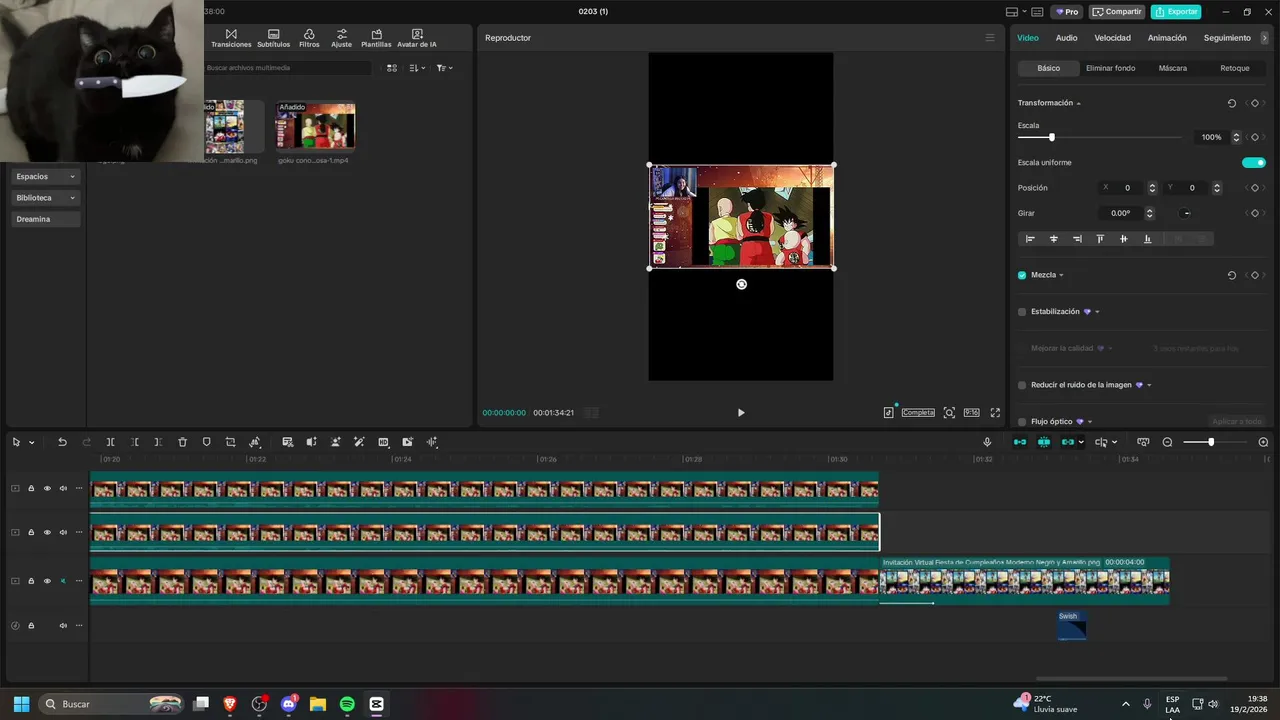Collapse the Transformación section
Screen dimensions: 1280x720
(1079, 104)
